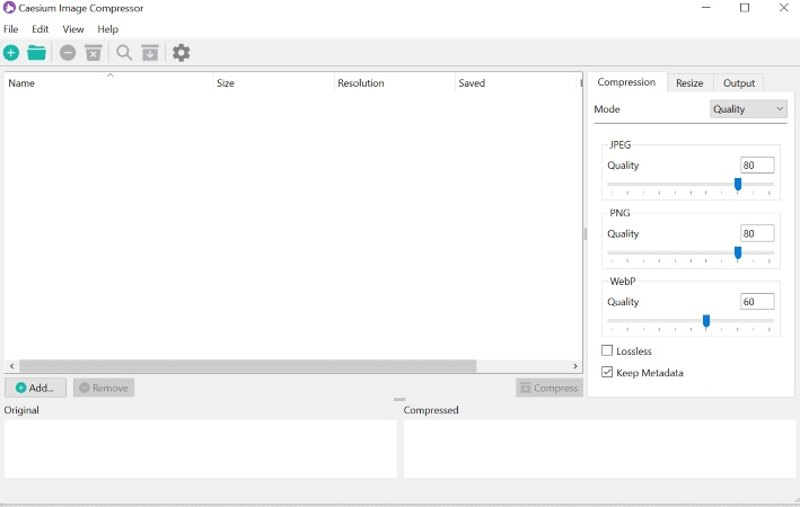This screenshot has width=800, height=507.
Task: Open the View menu
Action: pos(73,29)
